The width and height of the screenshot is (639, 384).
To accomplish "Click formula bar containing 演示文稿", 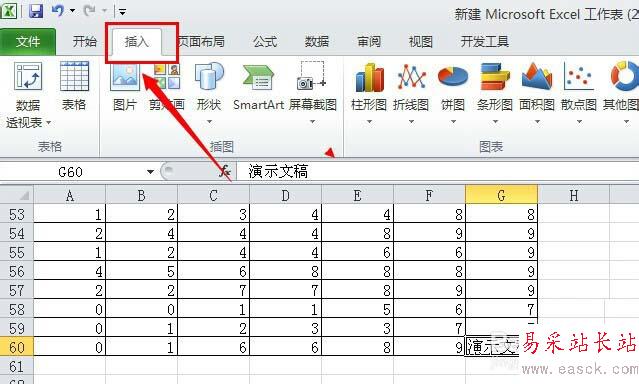I will 438,172.
